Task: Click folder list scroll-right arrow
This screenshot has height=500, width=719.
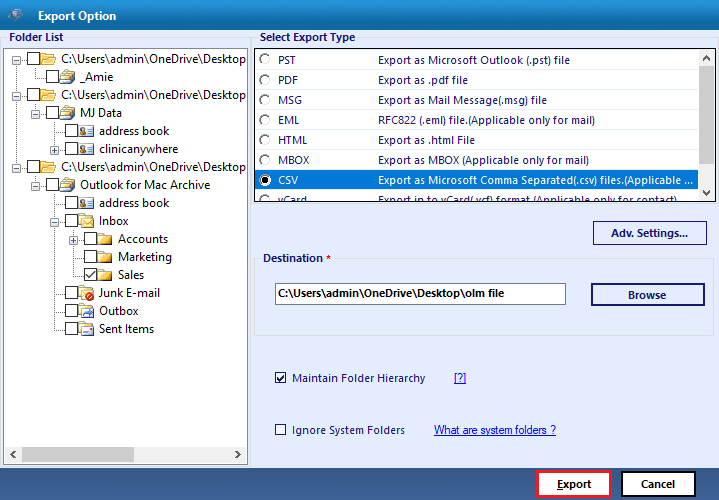Action: 238,454
